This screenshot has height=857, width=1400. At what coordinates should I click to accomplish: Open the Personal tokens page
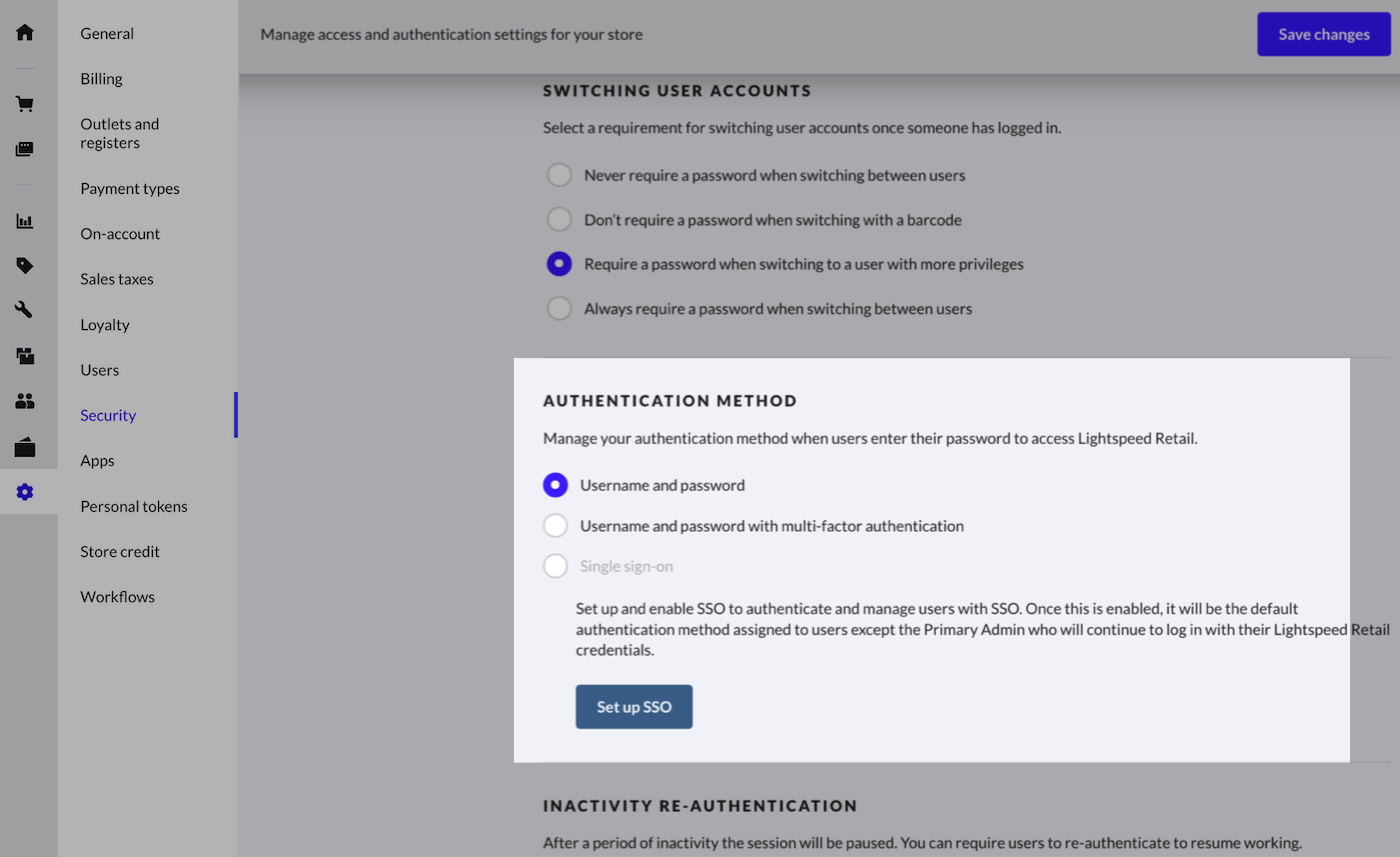133,506
